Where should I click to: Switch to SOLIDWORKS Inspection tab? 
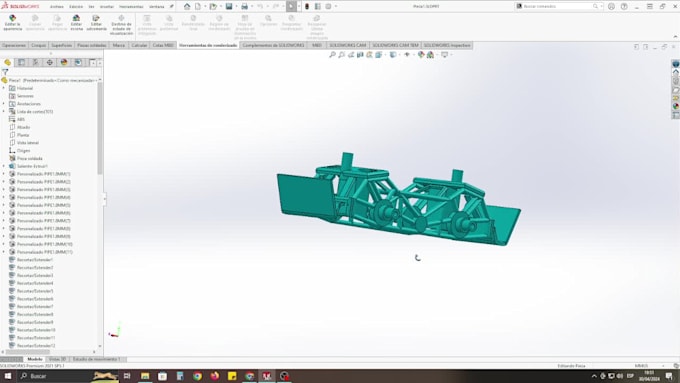click(447, 45)
